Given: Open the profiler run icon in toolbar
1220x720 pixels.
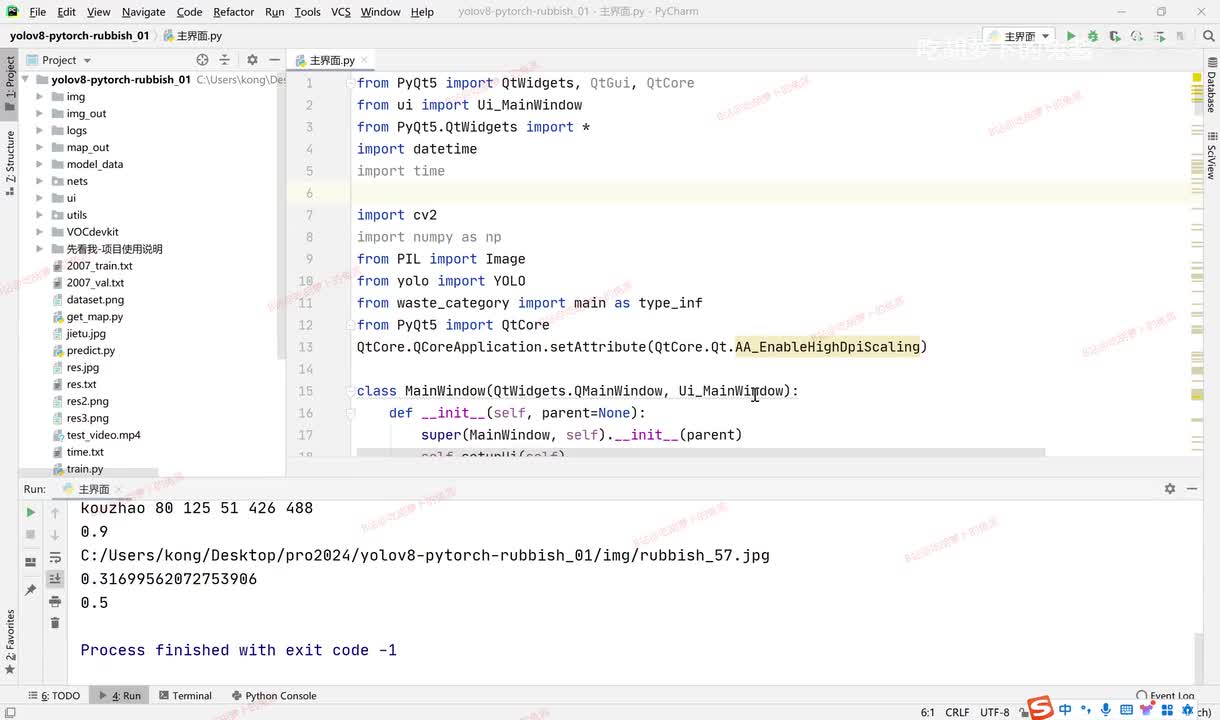Looking at the screenshot, I should pyautogui.click(x=1137, y=36).
